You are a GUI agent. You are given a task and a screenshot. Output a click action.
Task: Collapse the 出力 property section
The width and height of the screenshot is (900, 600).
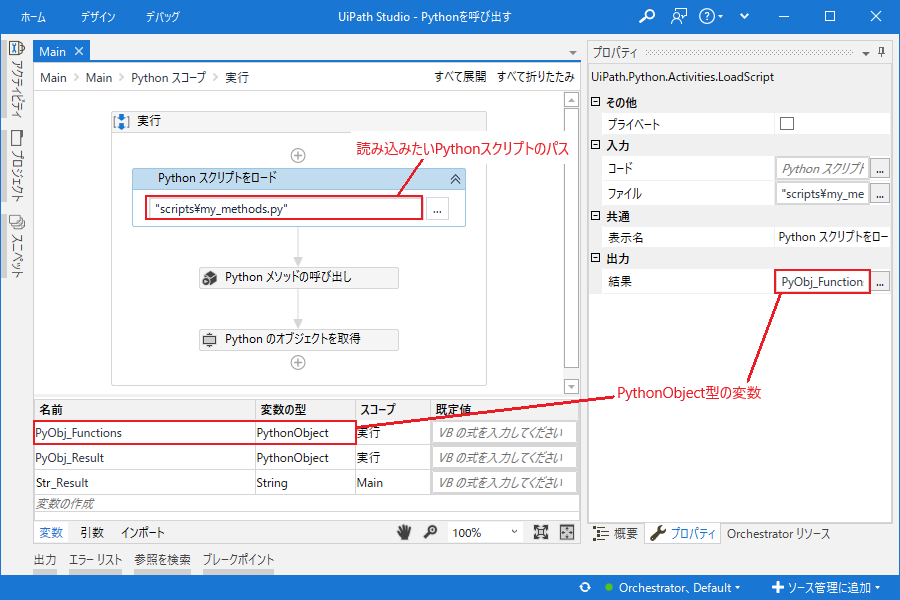[596, 258]
